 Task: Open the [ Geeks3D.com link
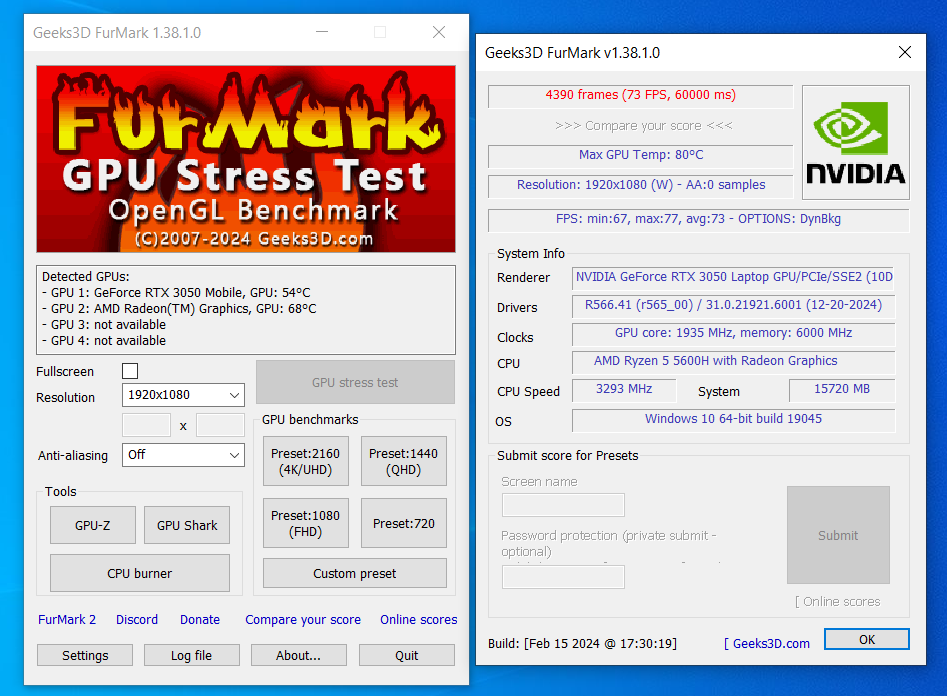coord(767,644)
